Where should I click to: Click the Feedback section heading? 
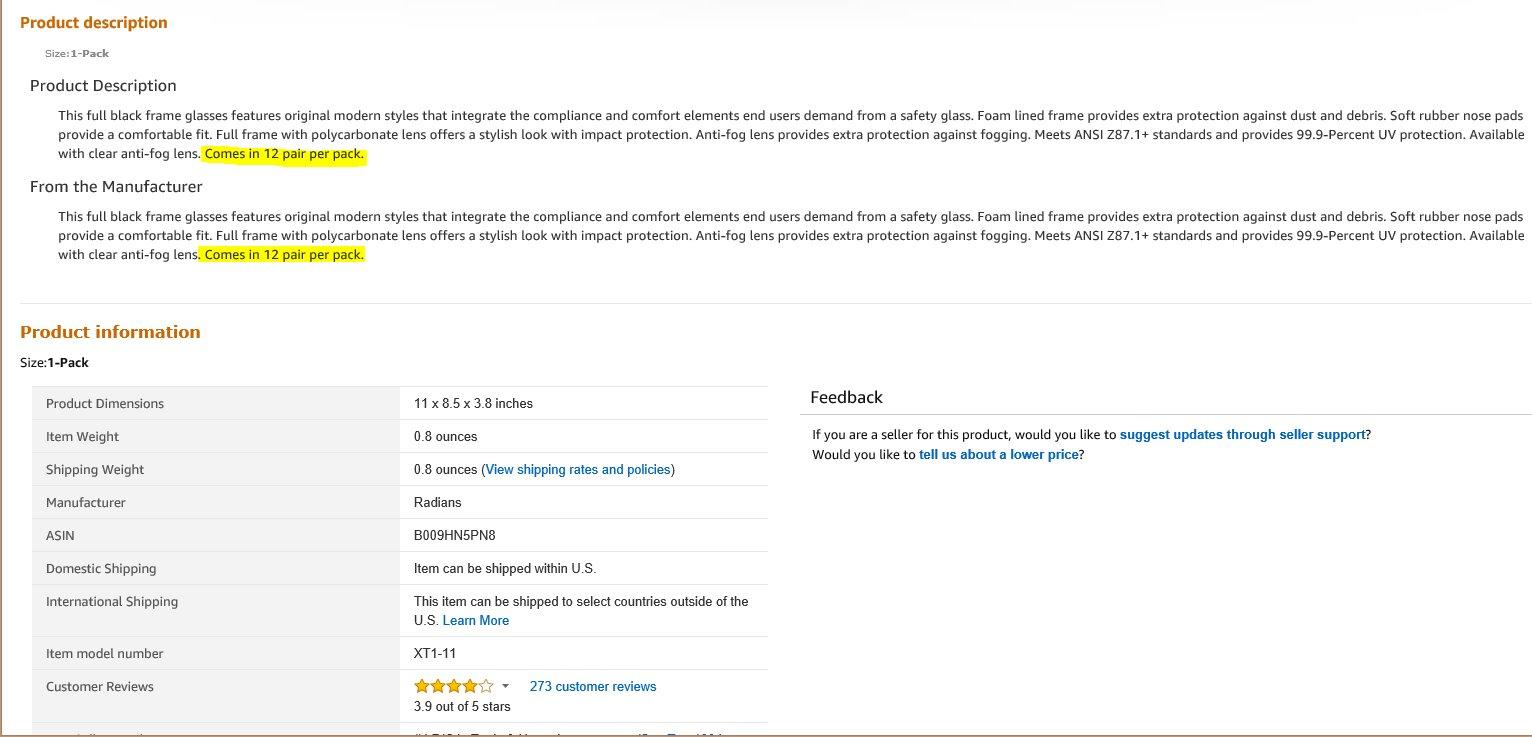[x=846, y=397]
